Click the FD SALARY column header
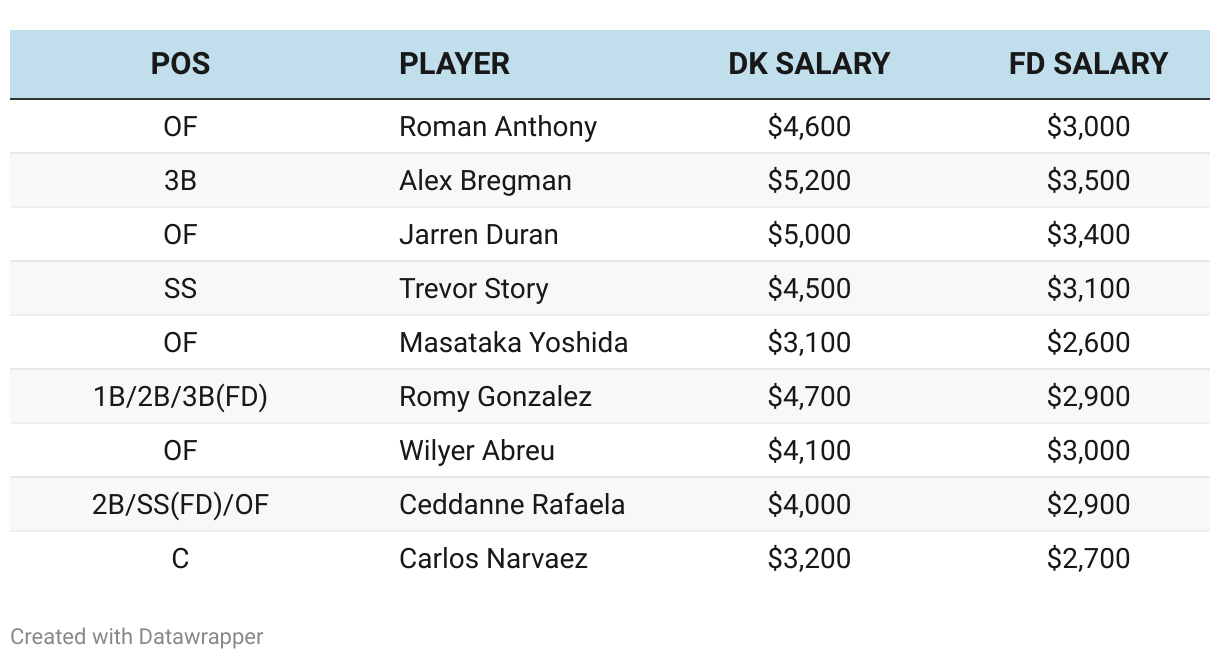This screenshot has height=660, width=1220. click(x=1088, y=64)
